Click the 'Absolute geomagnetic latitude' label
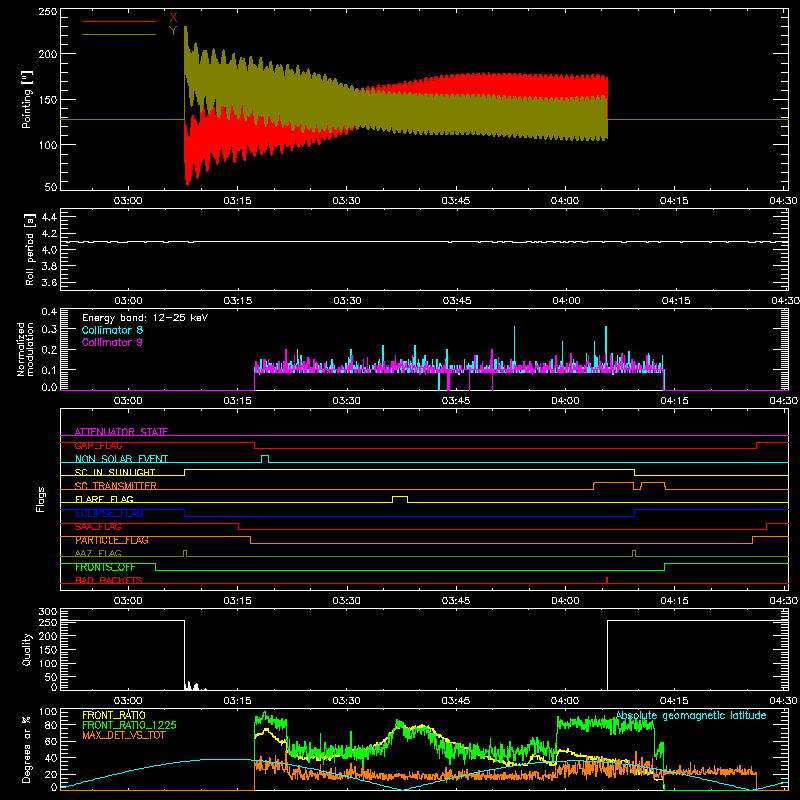800x800 pixels. tap(691, 715)
